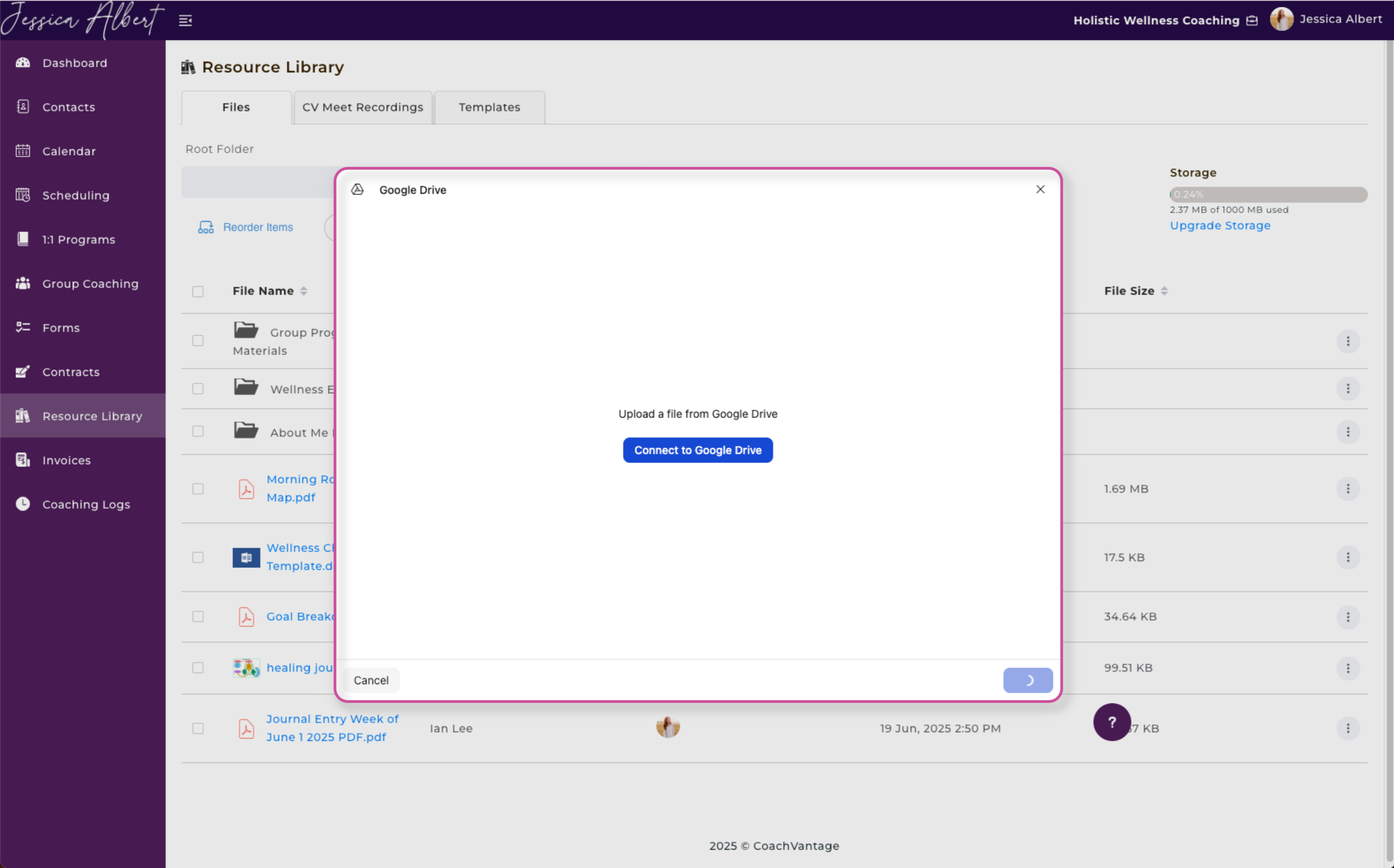Screen dimensions: 1394x868
Task: Toggle the select-all files checkbox
Action: (x=198, y=292)
